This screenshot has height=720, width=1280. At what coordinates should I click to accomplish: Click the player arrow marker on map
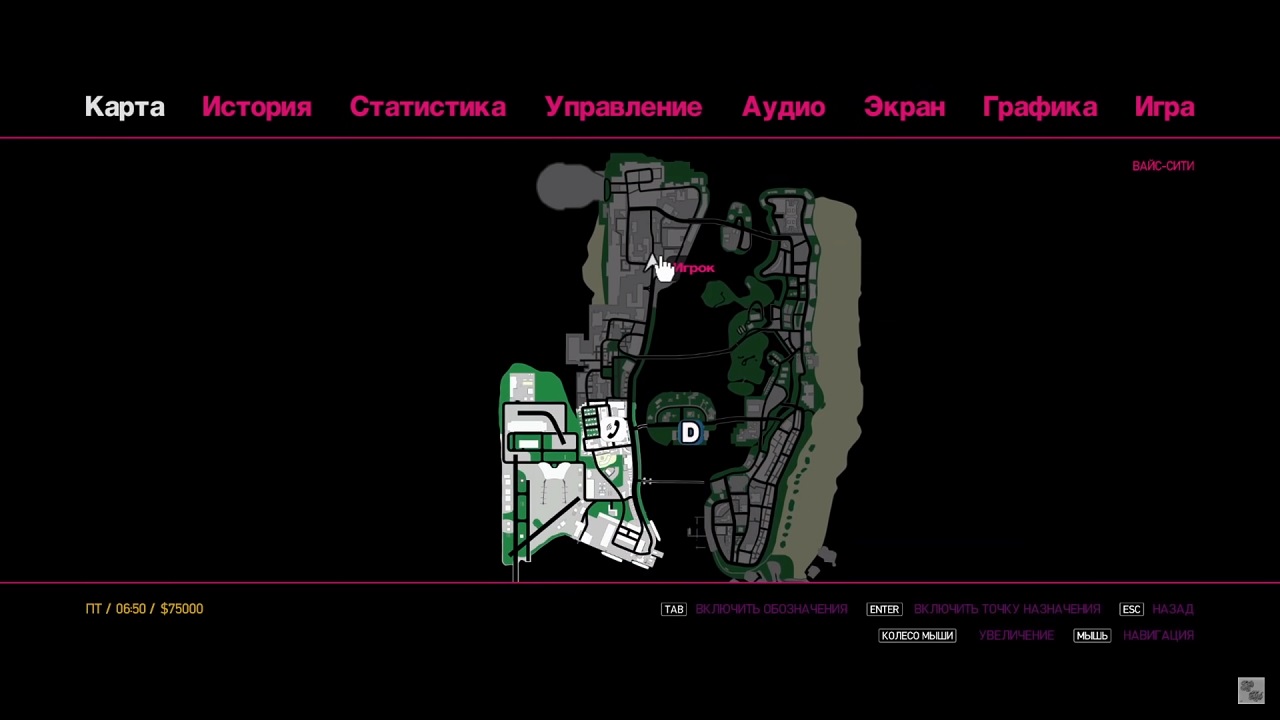(652, 263)
